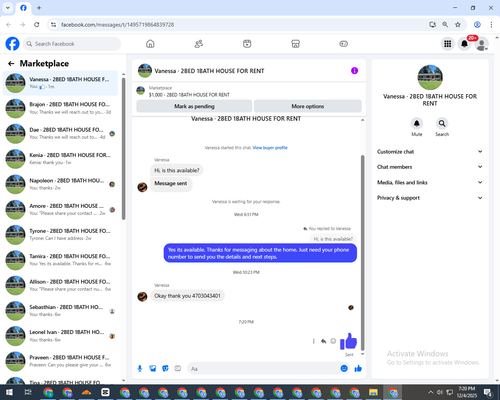Show hidden system tray icons
Screen dimensions: 500x400
(x=430, y=392)
